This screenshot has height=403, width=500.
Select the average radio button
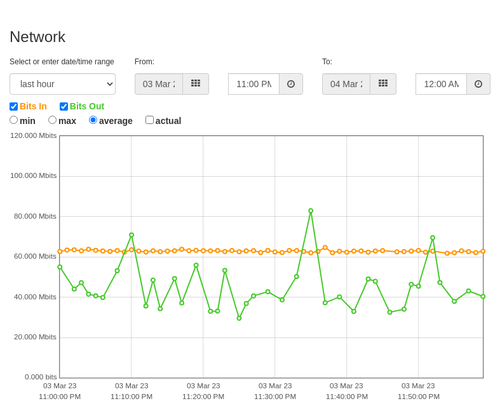pyautogui.click(x=93, y=120)
